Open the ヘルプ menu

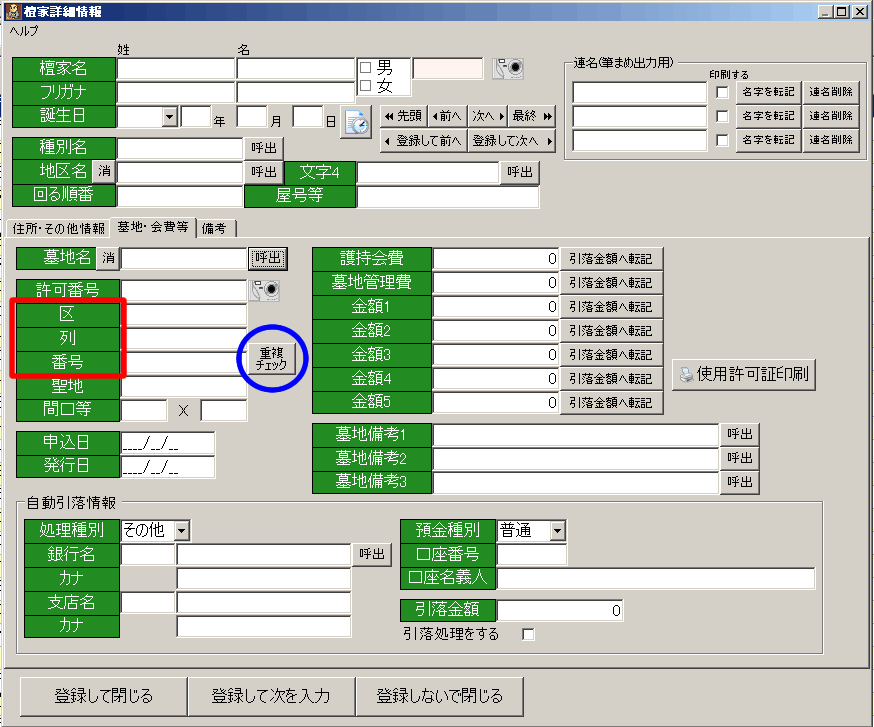[24, 31]
